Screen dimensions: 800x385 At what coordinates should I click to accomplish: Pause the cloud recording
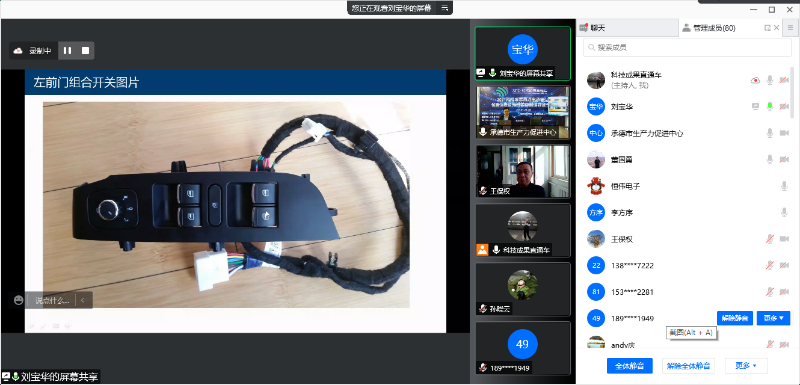coord(67,50)
